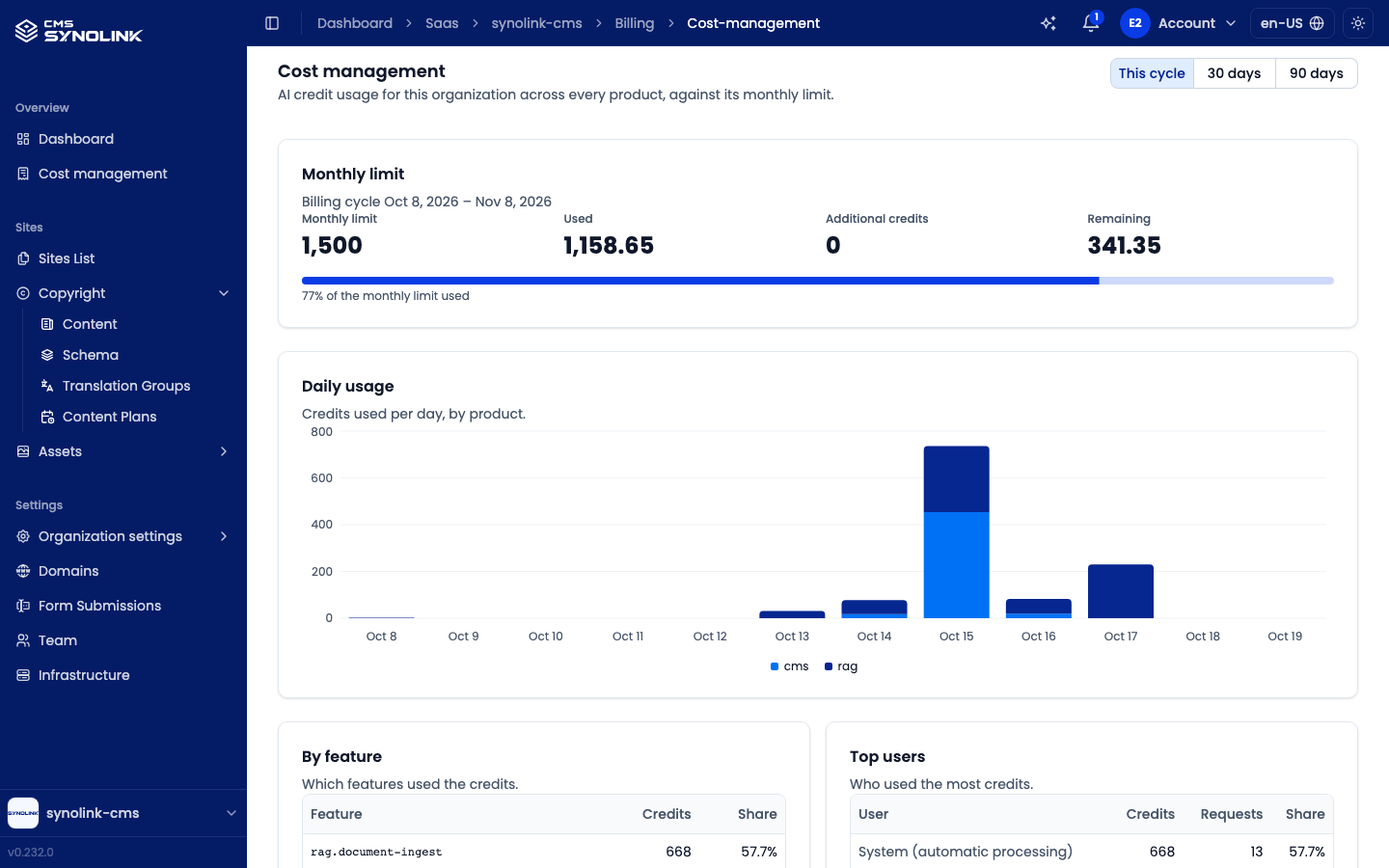This screenshot has width=1389, height=868.
Task: Select the 30 days period tab
Action: point(1234,73)
